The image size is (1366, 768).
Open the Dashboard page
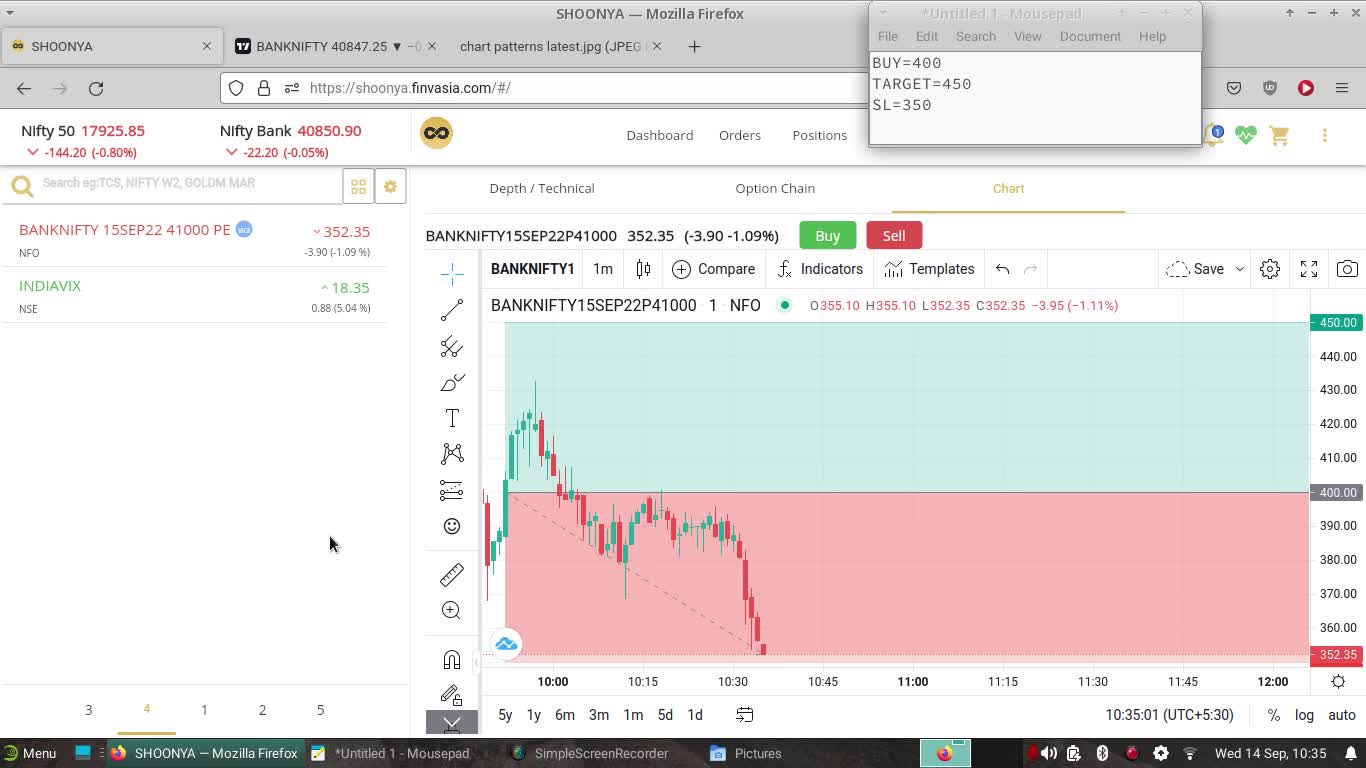tap(659, 135)
